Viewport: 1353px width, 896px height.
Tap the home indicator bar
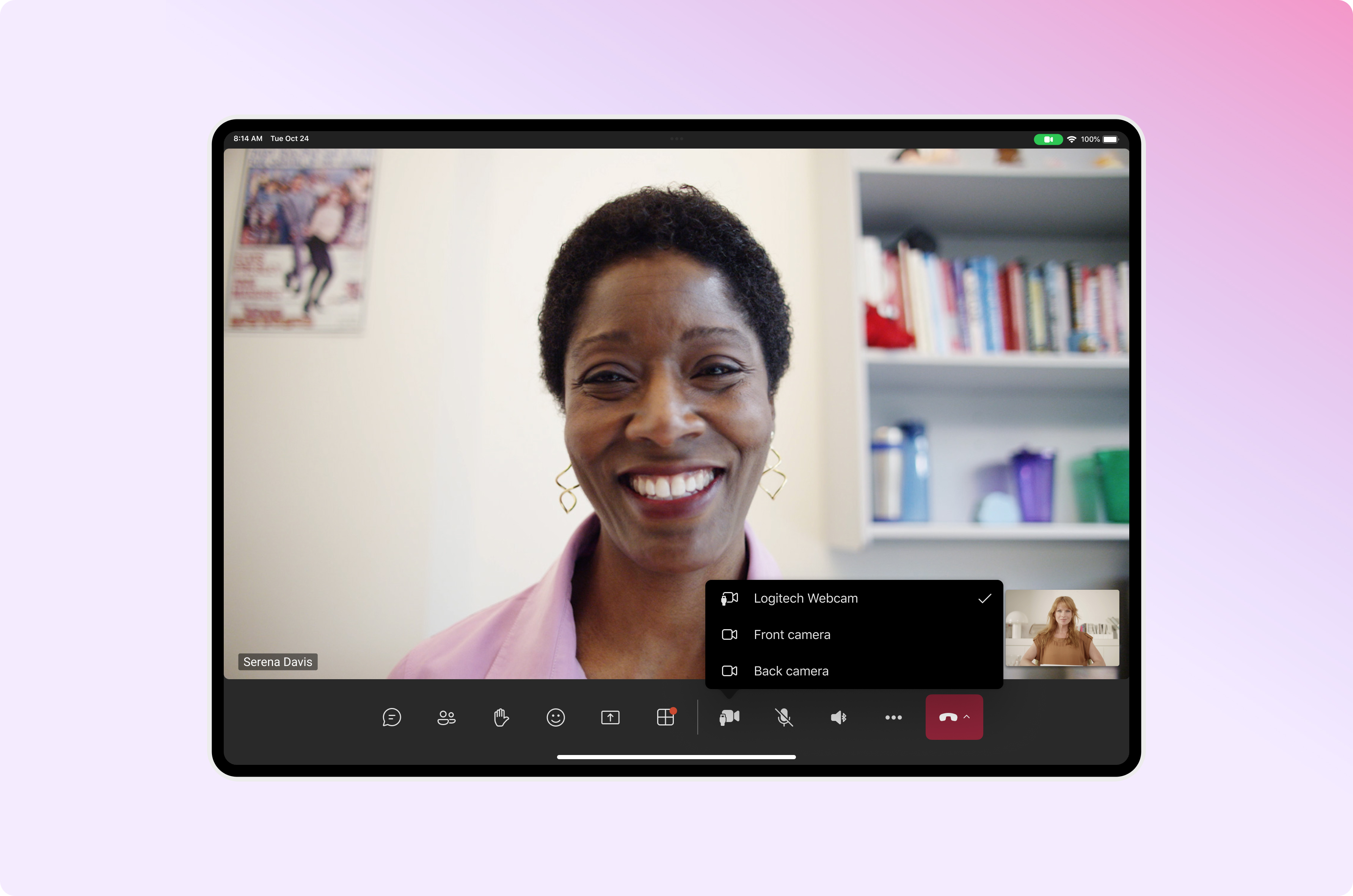pyautogui.click(x=676, y=757)
